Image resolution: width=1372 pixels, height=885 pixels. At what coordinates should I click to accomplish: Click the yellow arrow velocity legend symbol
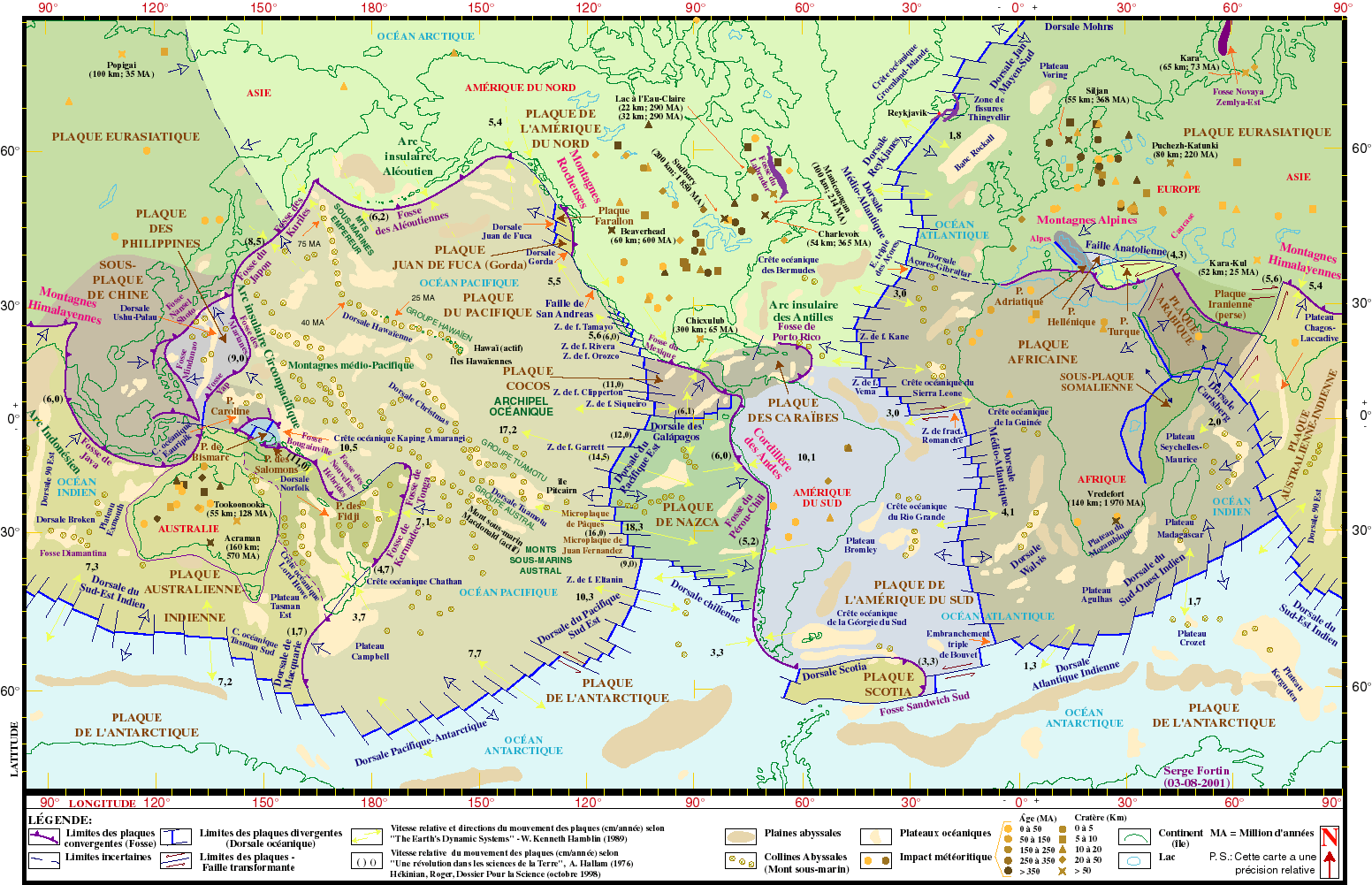pos(366,835)
